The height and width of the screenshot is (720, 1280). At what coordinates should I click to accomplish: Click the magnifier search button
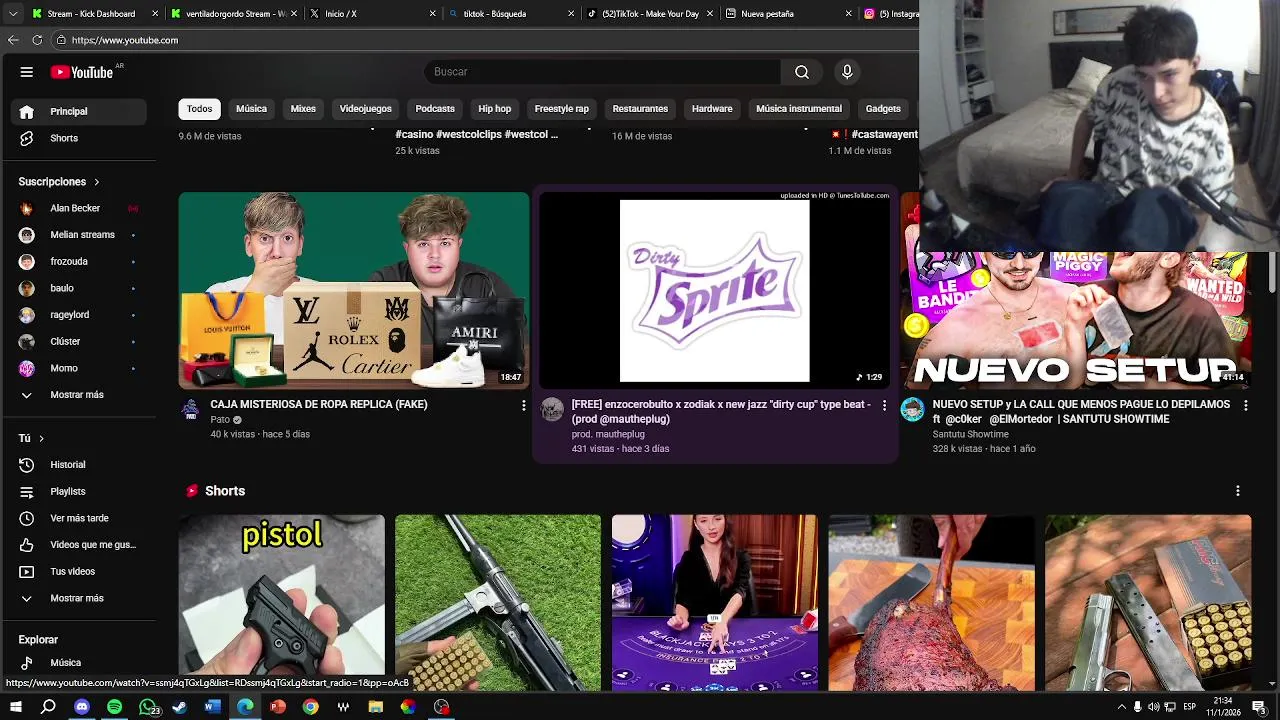click(x=802, y=72)
